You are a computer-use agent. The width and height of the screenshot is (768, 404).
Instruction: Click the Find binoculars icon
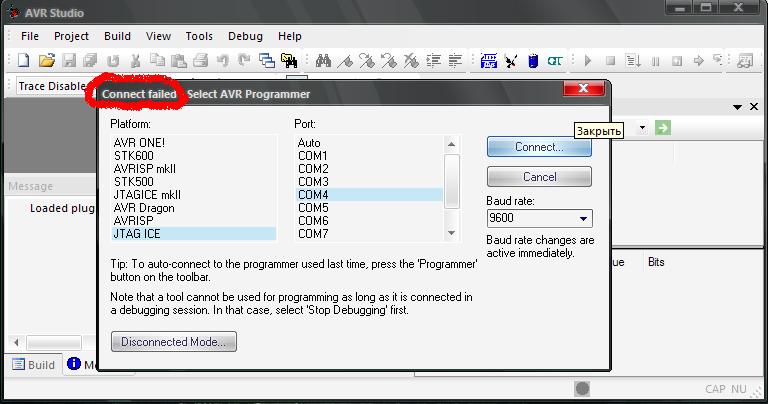[323, 61]
